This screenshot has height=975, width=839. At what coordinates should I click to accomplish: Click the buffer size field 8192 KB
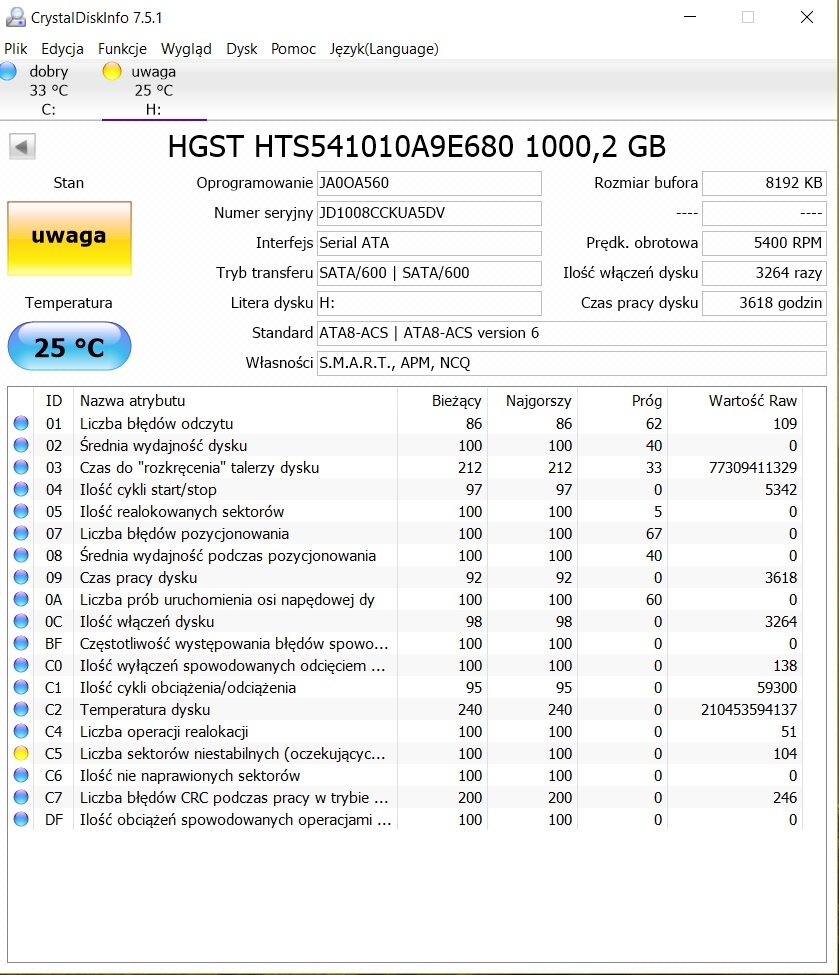coord(764,183)
